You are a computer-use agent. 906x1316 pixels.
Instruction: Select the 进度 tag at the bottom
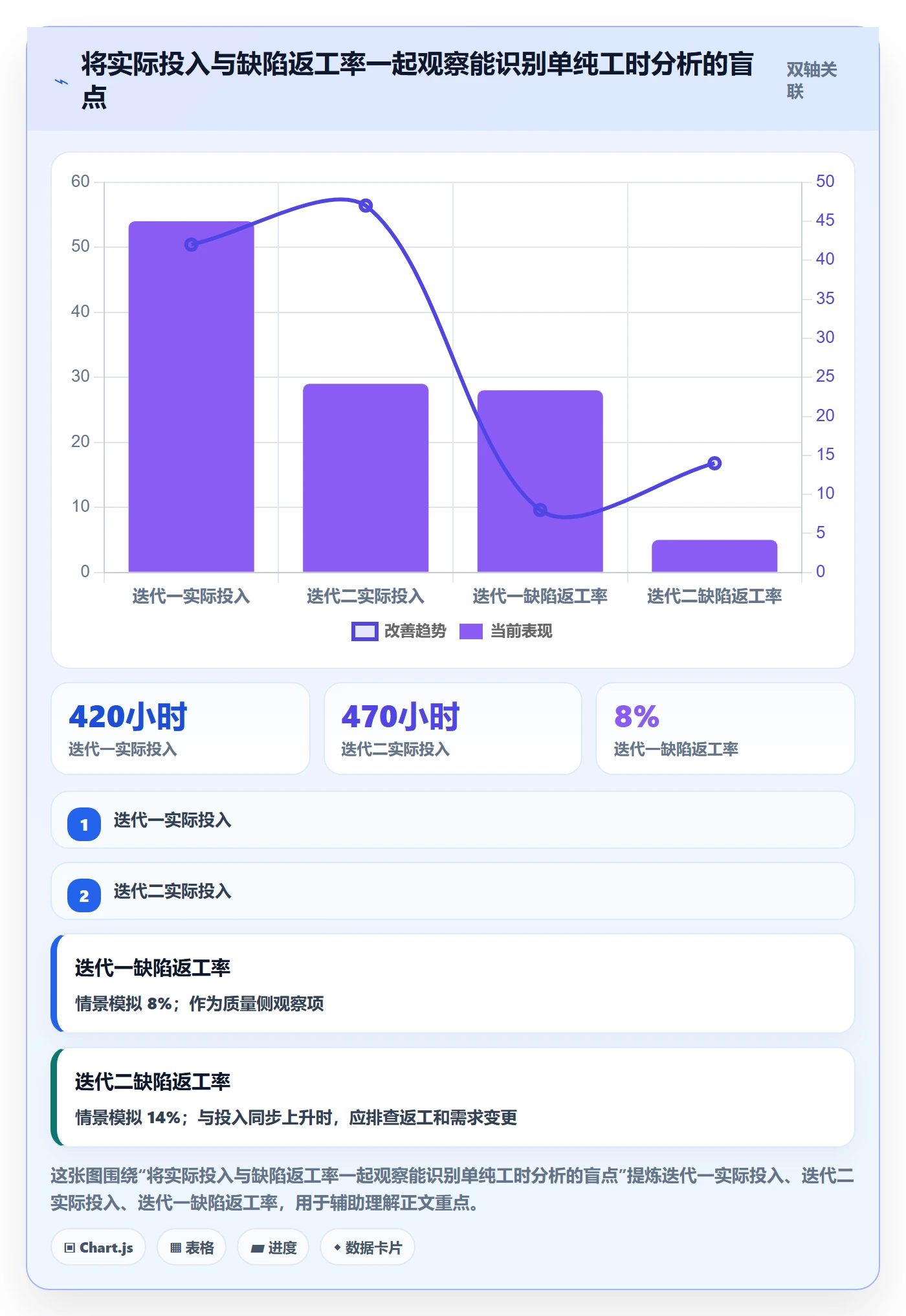click(x=273, y=1247)
